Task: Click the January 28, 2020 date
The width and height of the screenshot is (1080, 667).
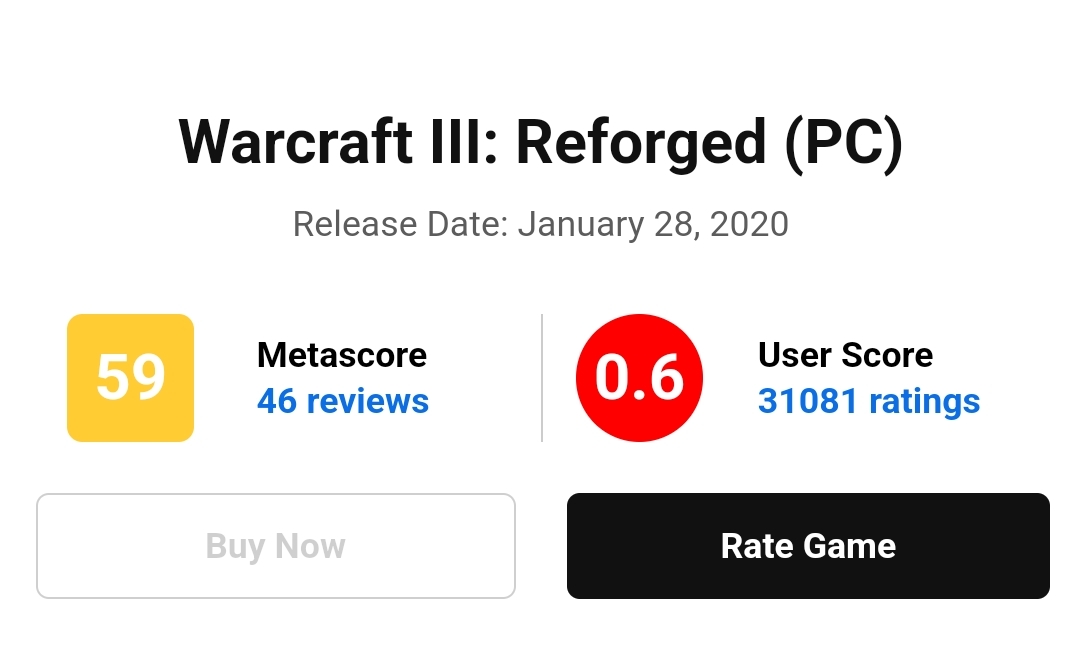Action: point(653,223)
